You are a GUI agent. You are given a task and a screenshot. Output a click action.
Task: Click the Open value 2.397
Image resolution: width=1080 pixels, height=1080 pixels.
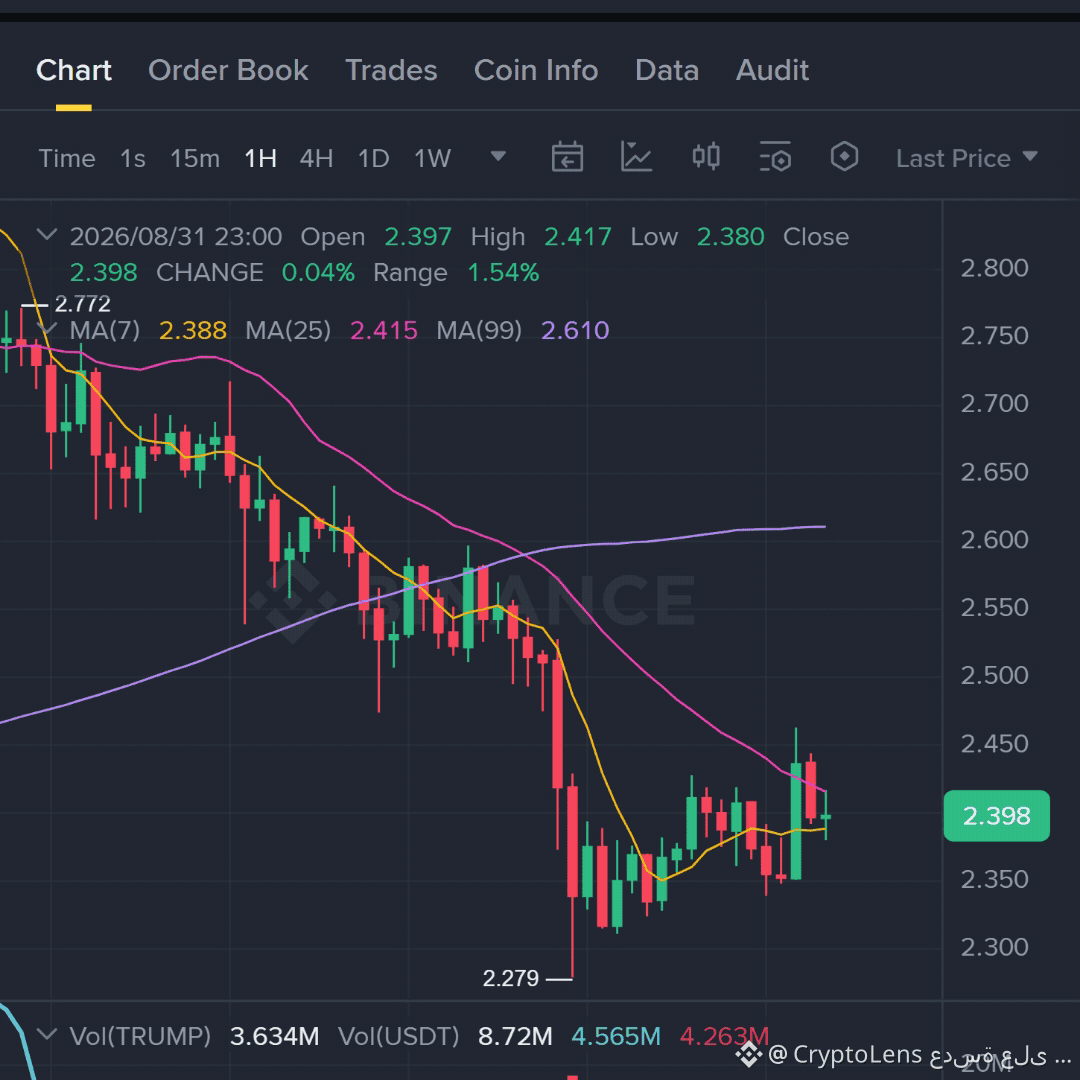point(418,237)
